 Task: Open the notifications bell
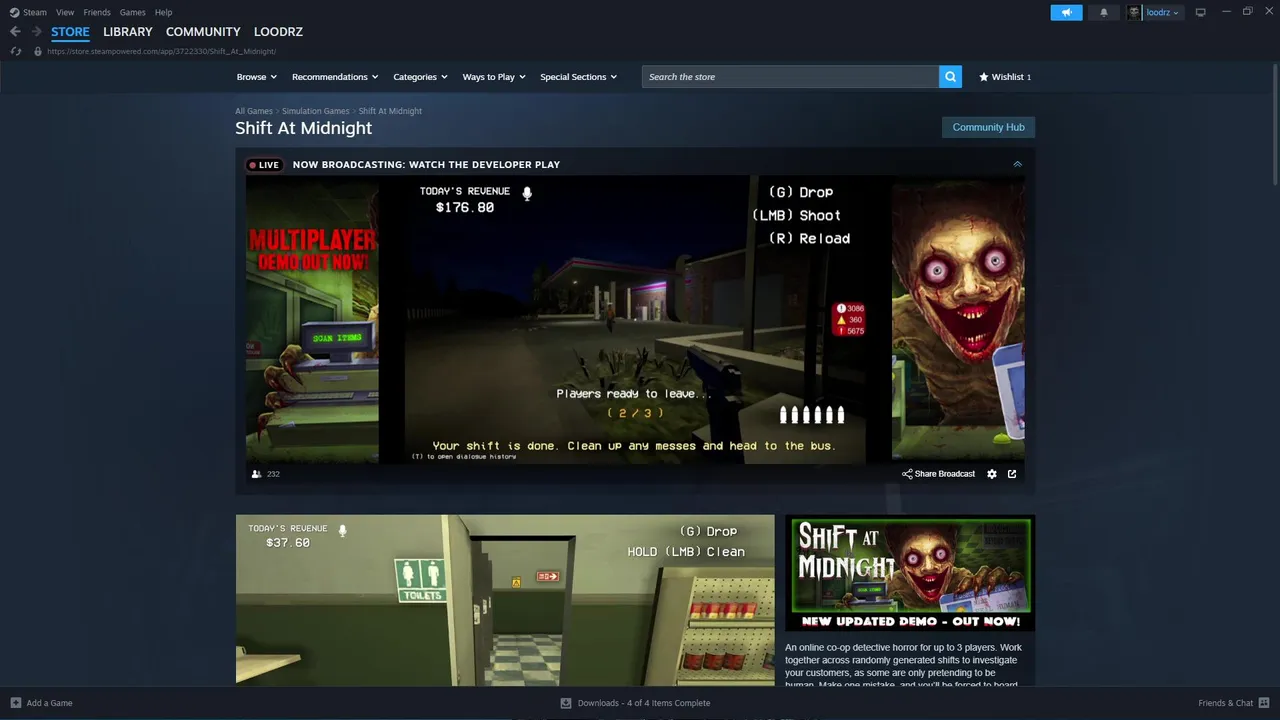(x=1104, y=12)
